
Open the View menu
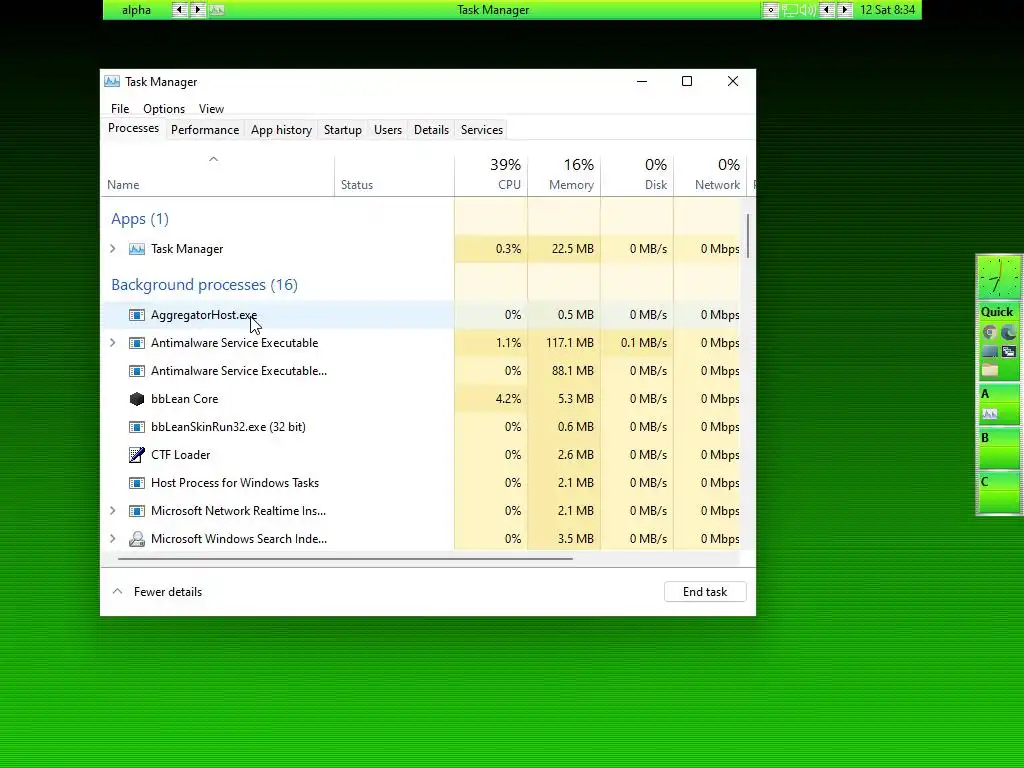(212, 109)
